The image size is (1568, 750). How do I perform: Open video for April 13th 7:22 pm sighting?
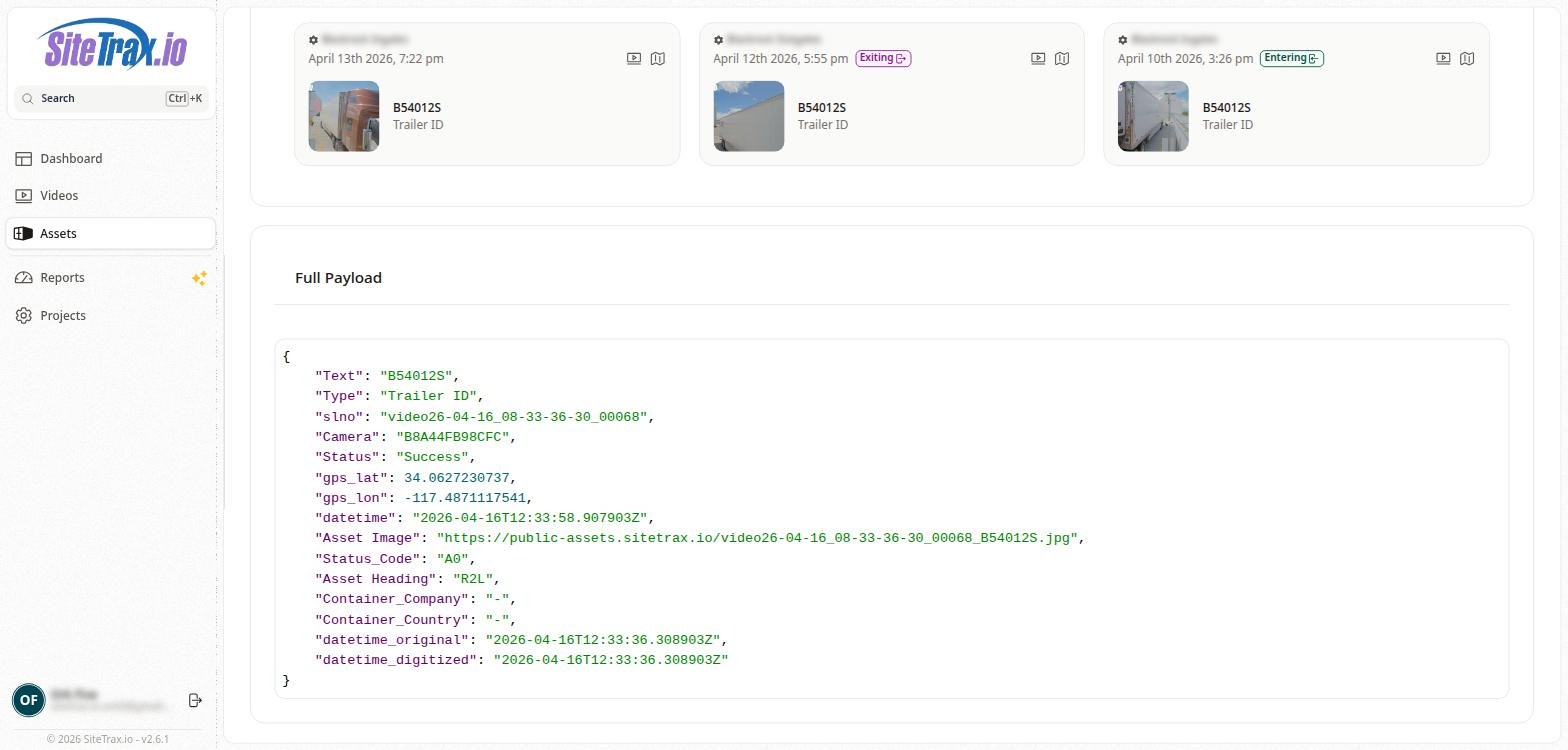pos(634,58)
